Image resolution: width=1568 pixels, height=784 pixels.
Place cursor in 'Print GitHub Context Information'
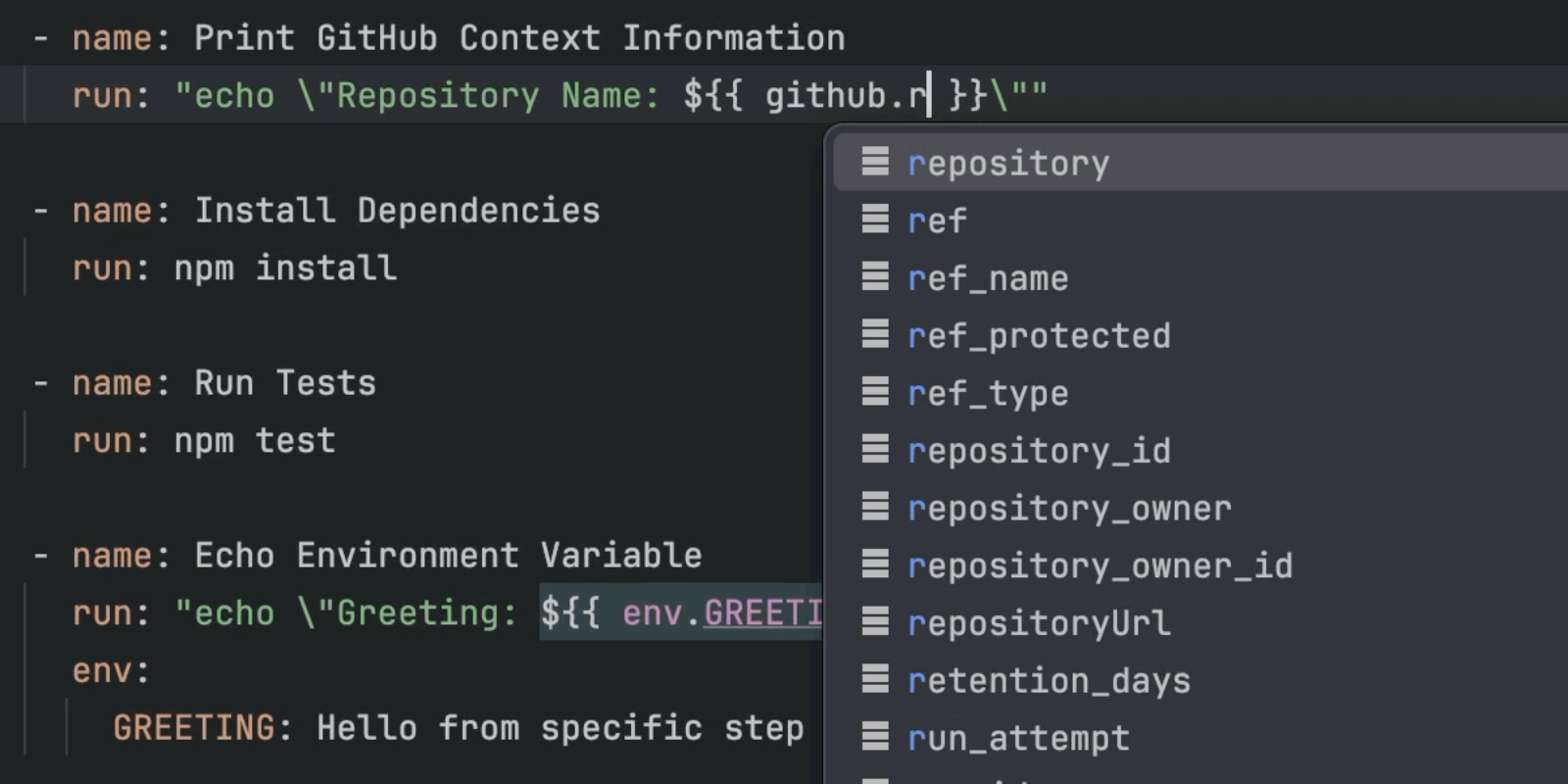click(x=519, y=38)
